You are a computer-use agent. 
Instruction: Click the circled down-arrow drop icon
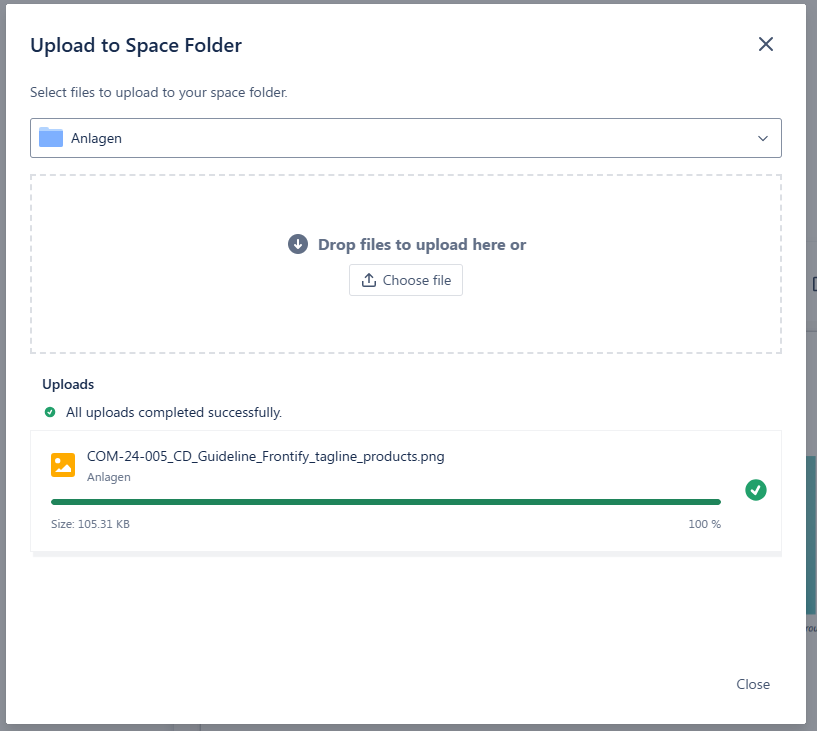tap(298, 244)
